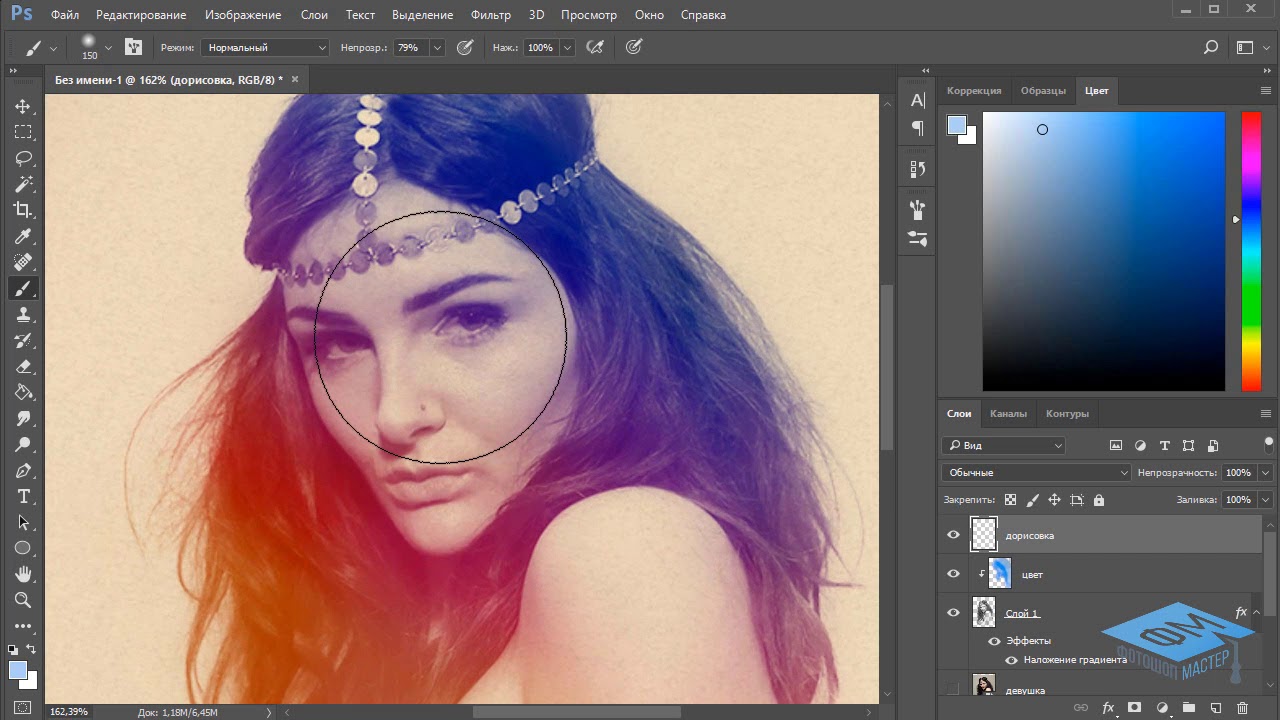Viewport: 1280px width, 720px height.
Task: Open the Файл menu
Action: [65, 15]
